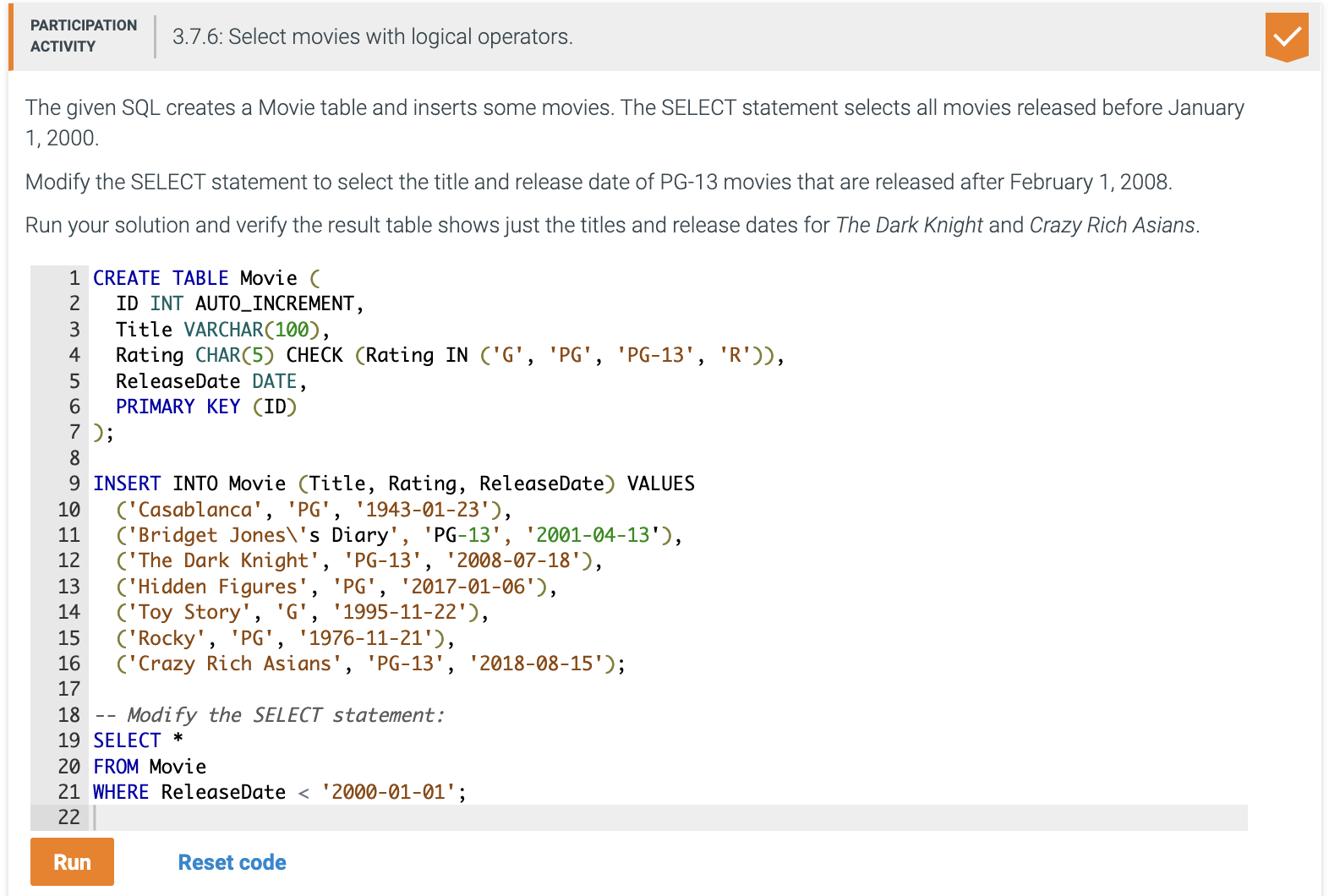Screen dimensions: 1329x896
Task: Click the asterisk after SELECT
Action: click(178, 740)
